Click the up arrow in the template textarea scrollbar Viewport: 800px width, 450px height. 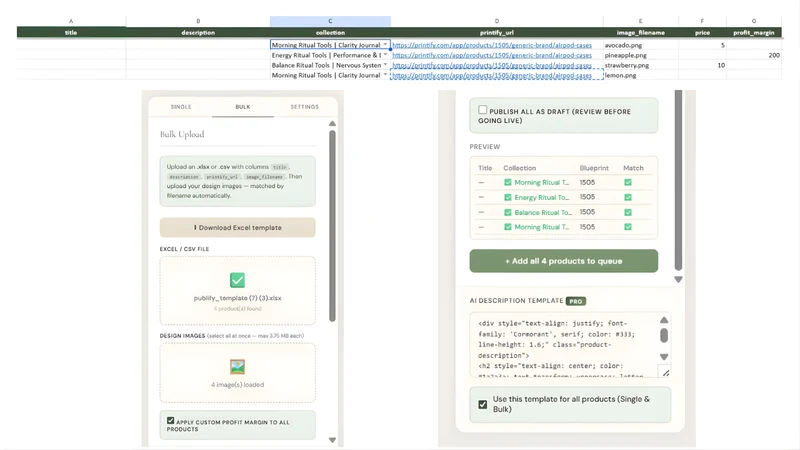tap(664, 320)
